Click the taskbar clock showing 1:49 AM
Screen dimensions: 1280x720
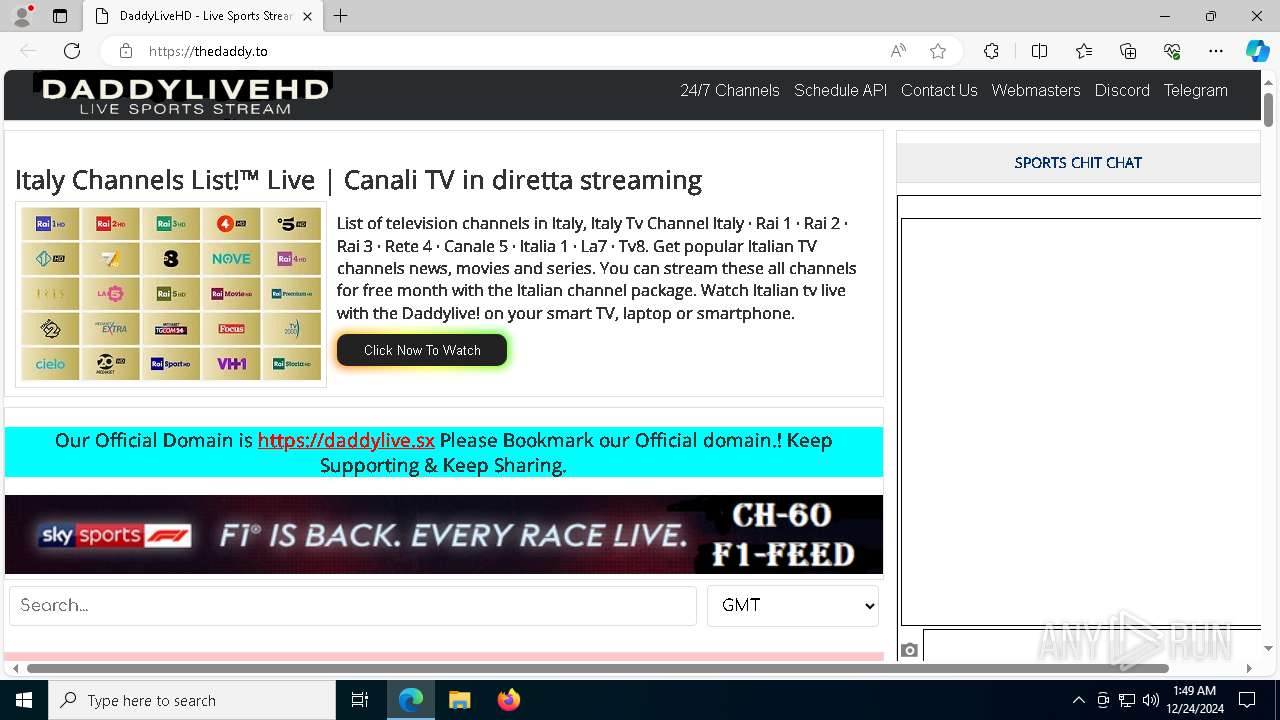tap(1194, 700)
